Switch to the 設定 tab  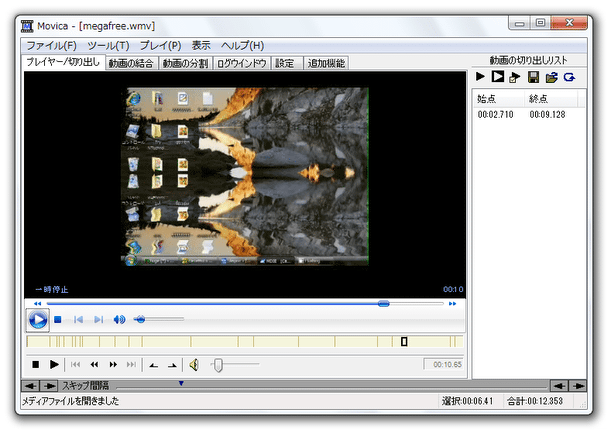[x=287, y=63]
